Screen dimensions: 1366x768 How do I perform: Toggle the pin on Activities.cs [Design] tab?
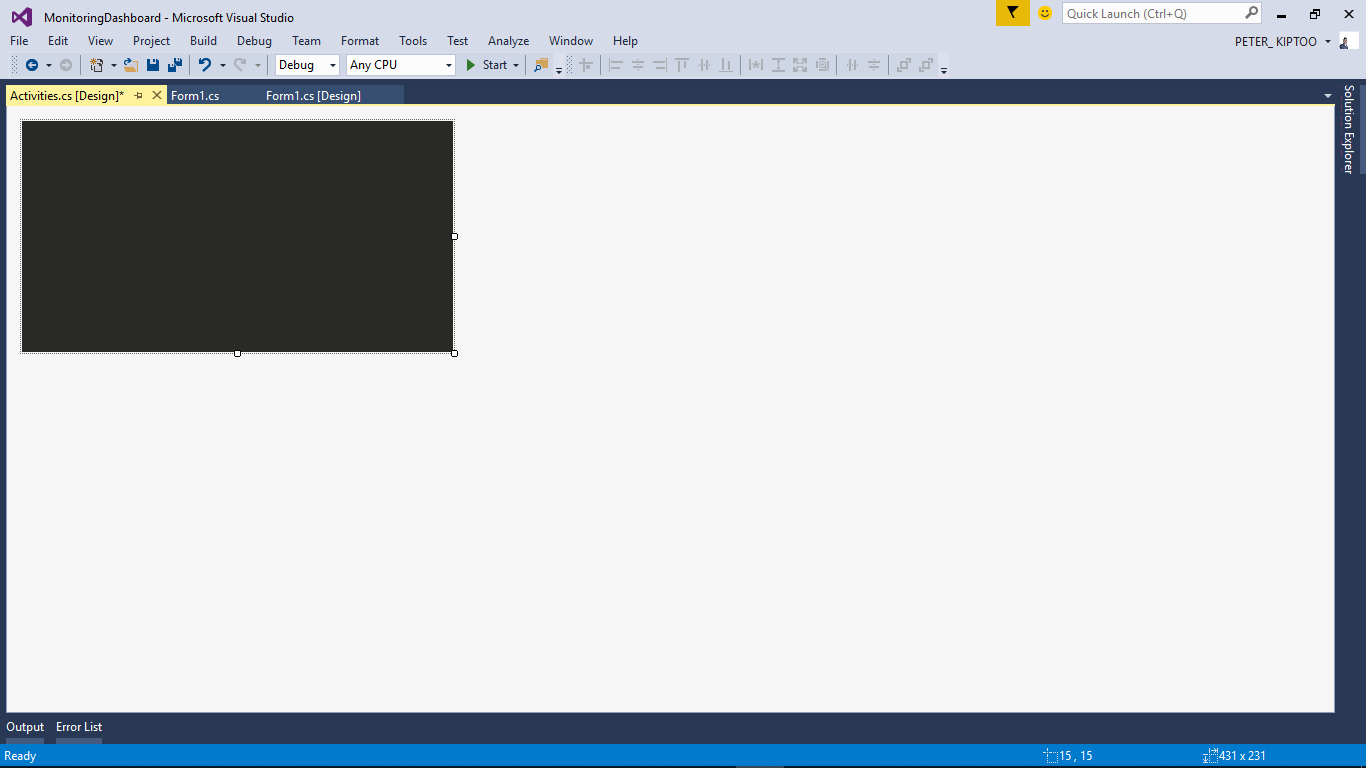(139, 95)
